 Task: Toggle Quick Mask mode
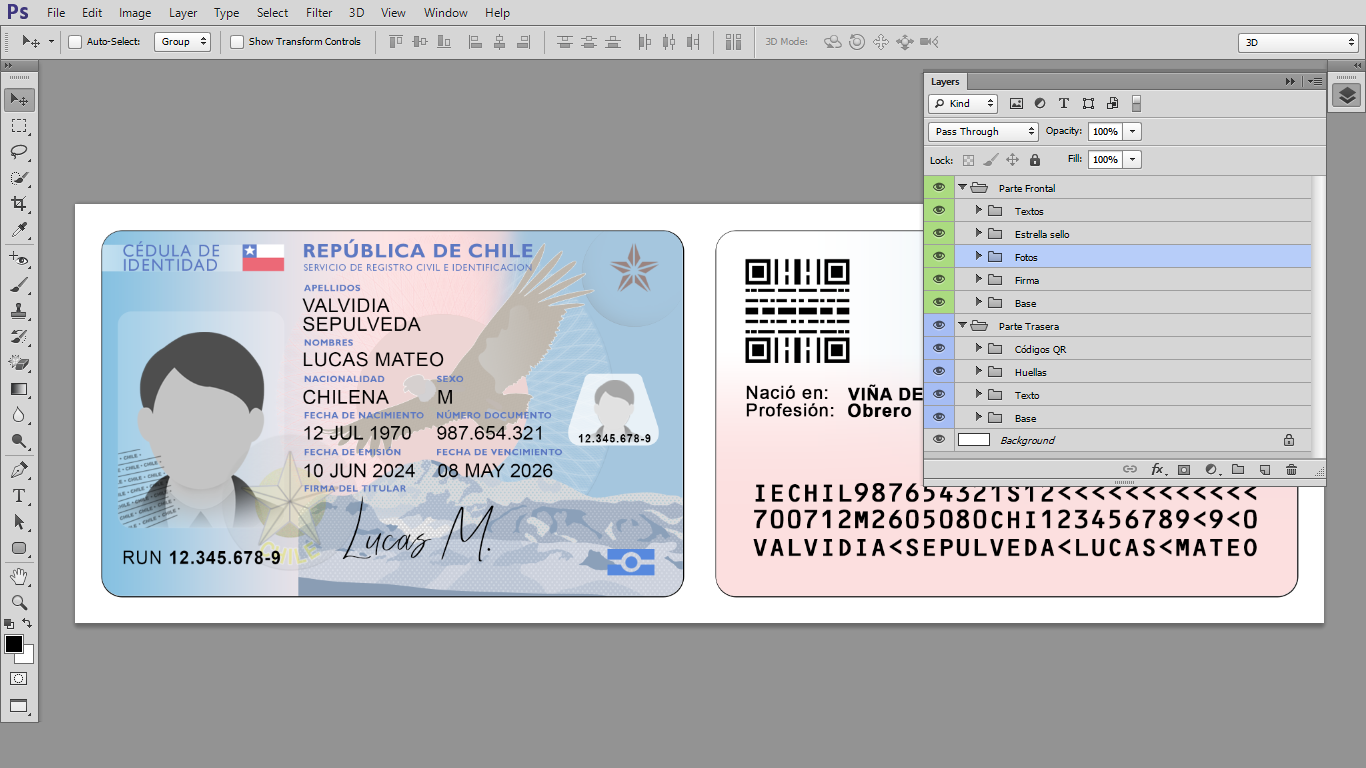pos(19,678)
